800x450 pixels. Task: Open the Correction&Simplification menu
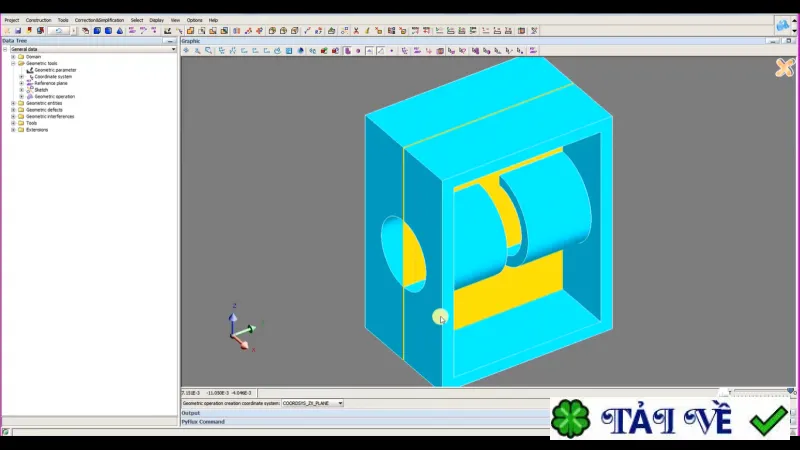99,20
